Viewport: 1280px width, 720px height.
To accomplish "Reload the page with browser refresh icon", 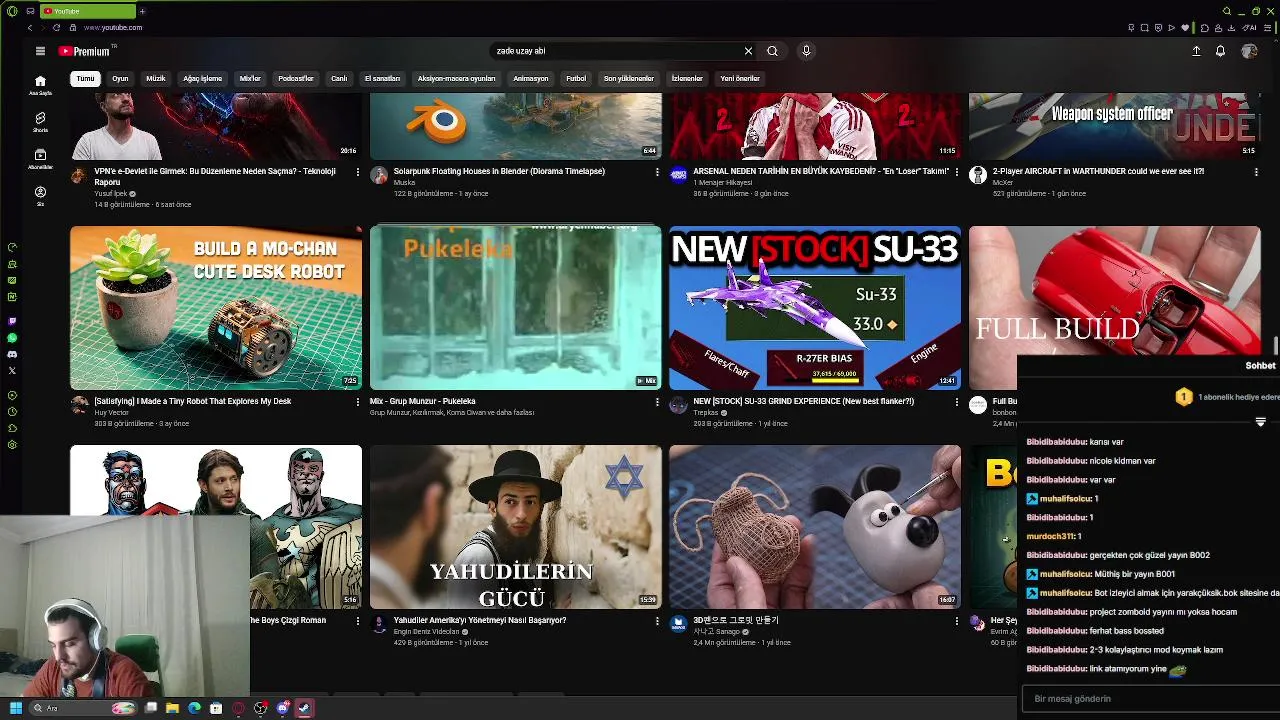I will pyautogui.click(x=57, y=27).
